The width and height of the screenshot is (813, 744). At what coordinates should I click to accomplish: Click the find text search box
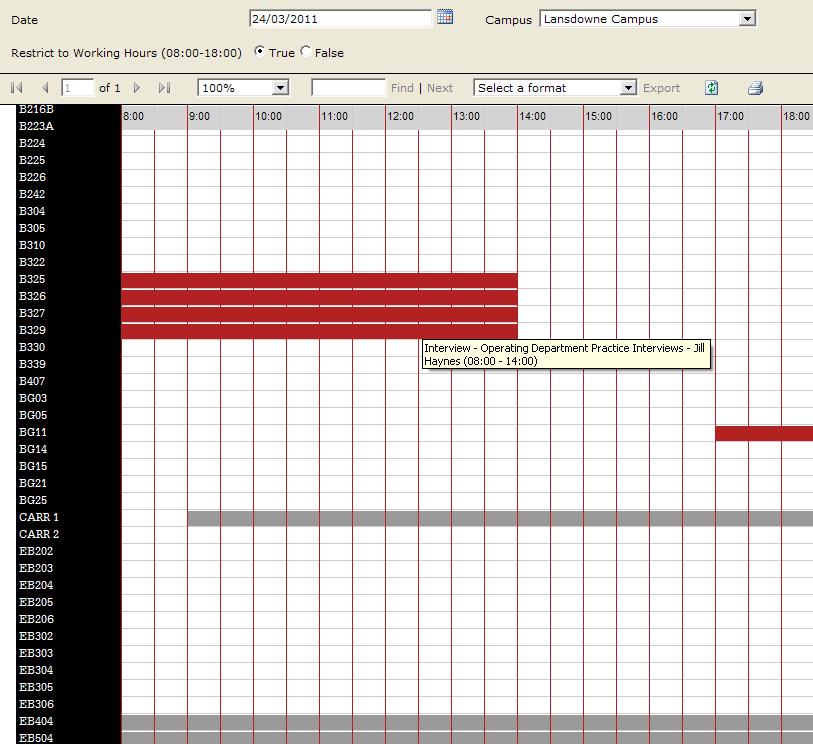click(x=348, y=88)
